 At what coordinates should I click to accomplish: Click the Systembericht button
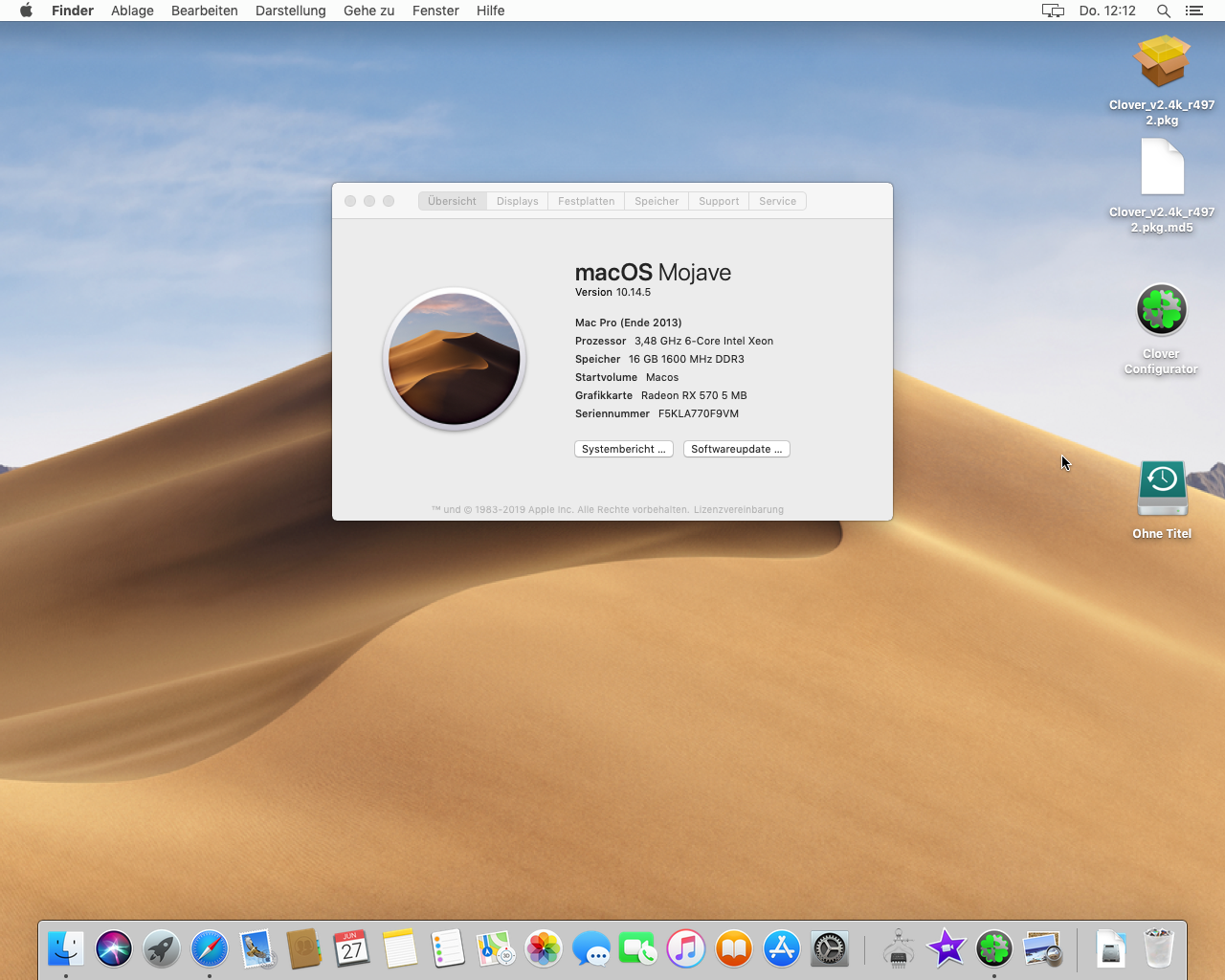[x=623, y=449]
